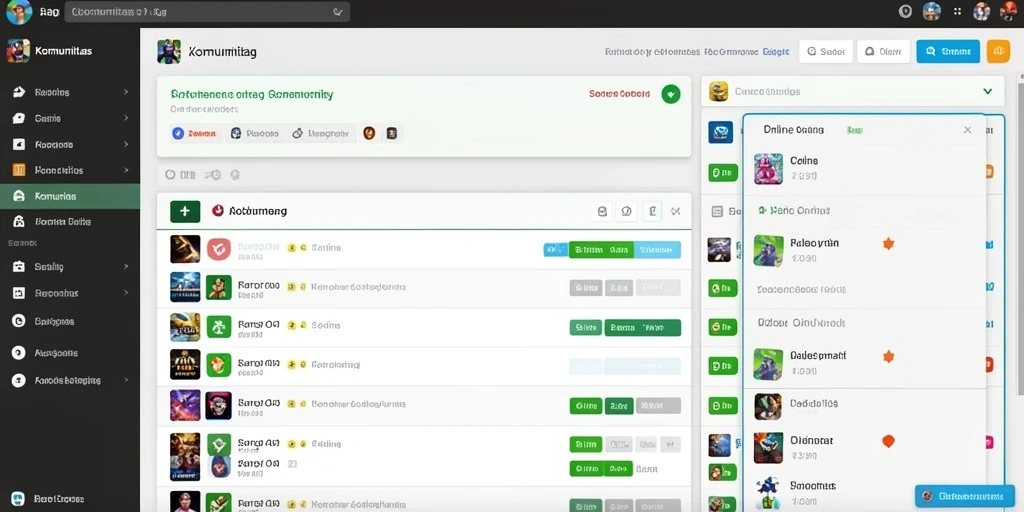
Task: Click the green speaker icon beside Nerio Onrinot
Action: tap(761, 210)
